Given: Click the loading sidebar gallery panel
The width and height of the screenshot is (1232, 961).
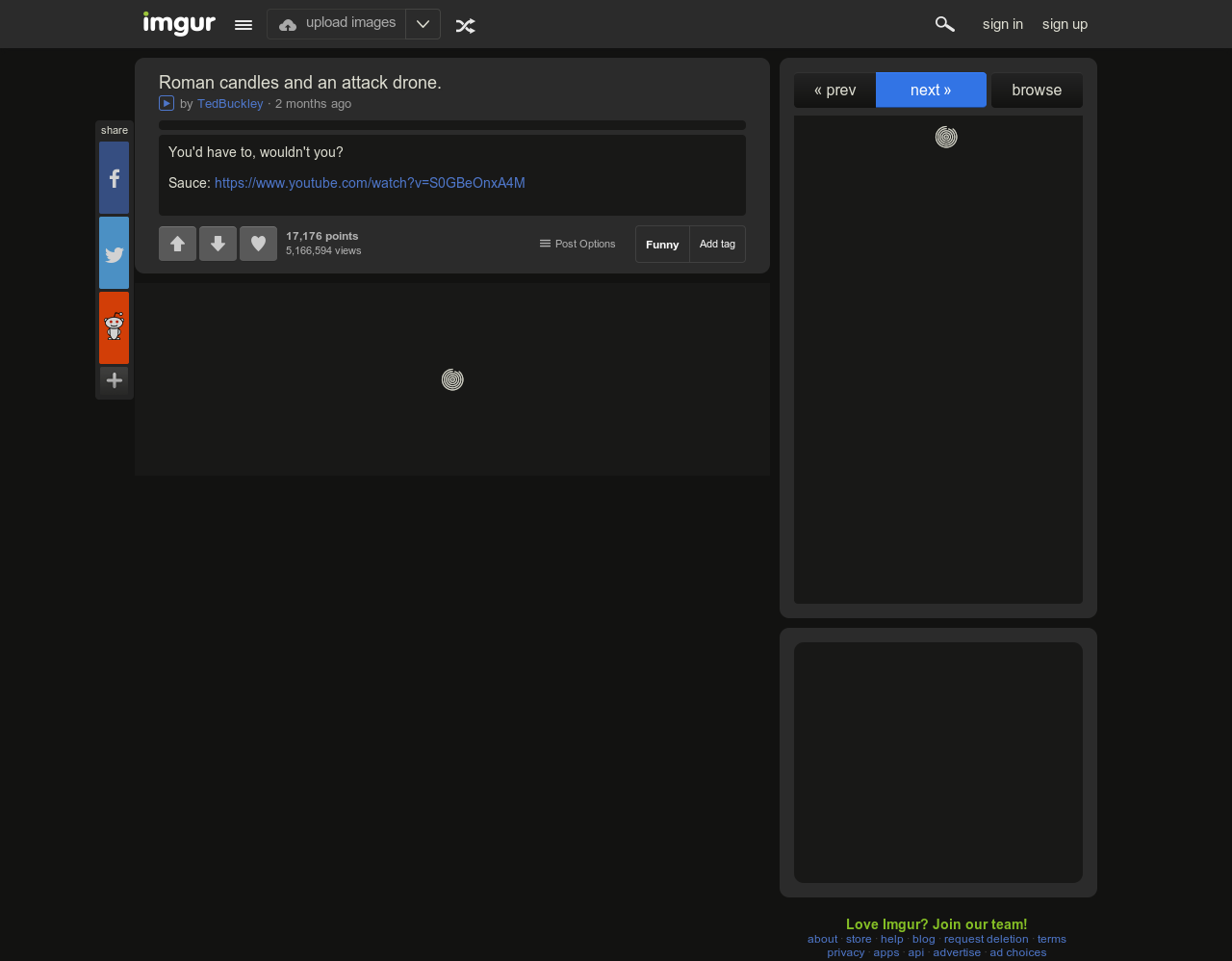Looking at the screenshot, I should (938, 359).
